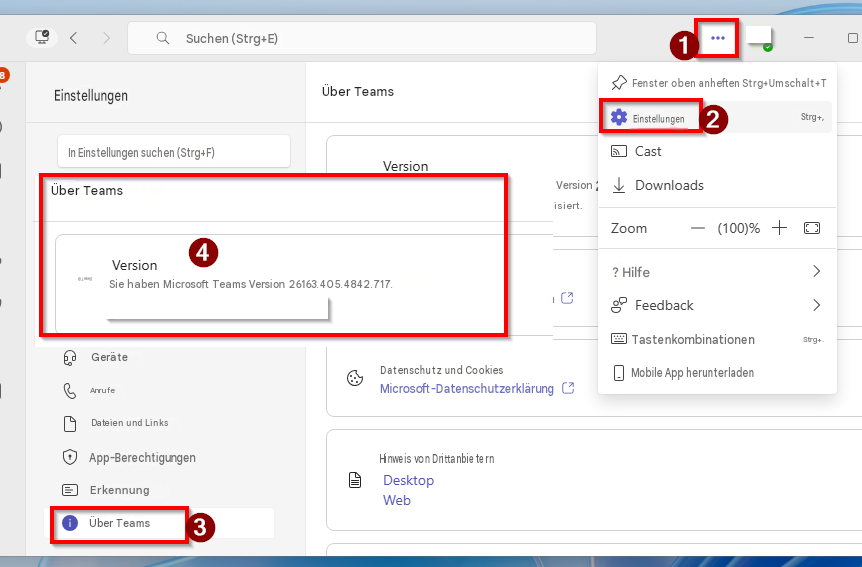Click the Feedback people icon
The width and height of the screenshot is (862, 567).
(x=619, y=305)
